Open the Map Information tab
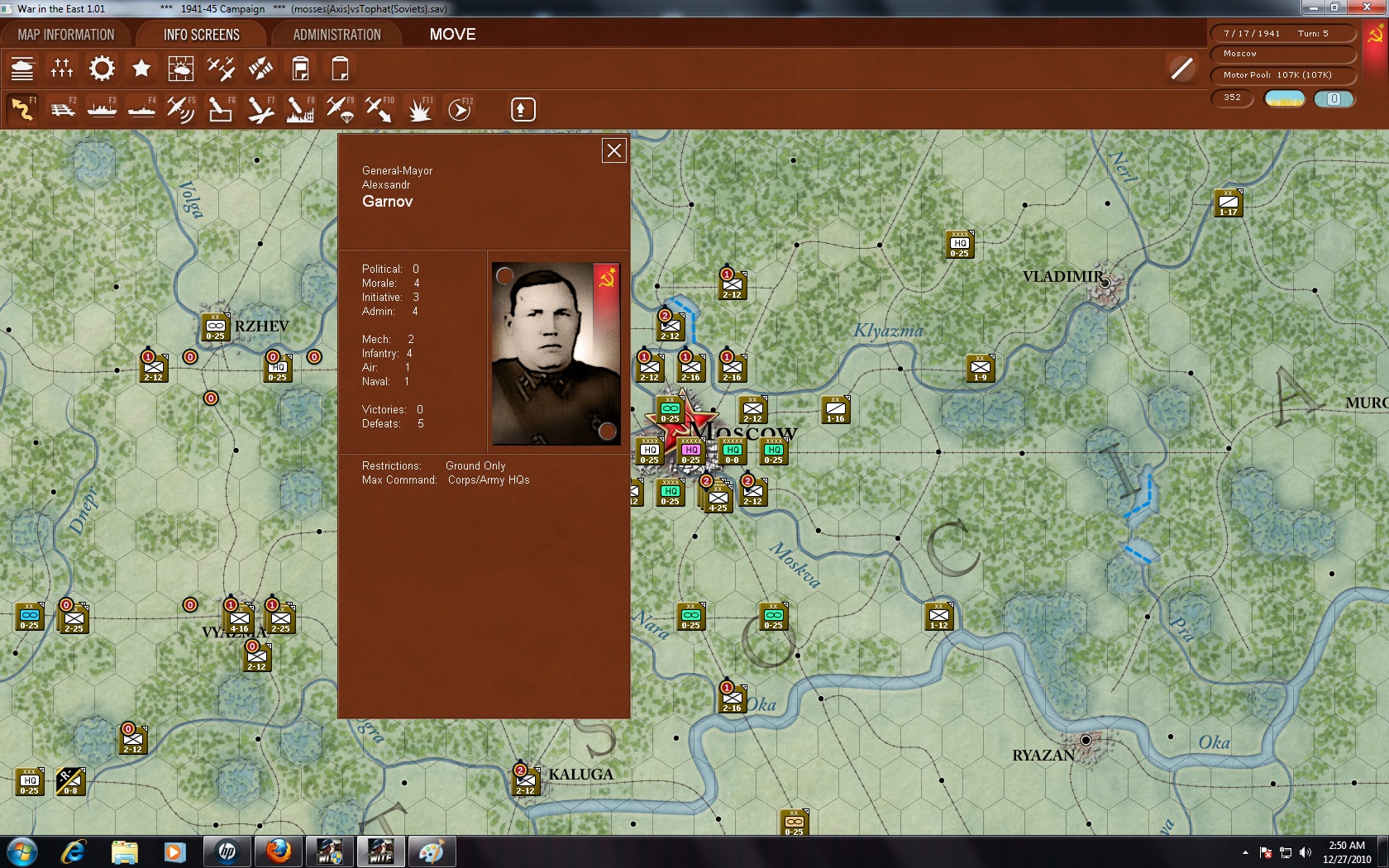The image size is (1389, 868). [66, 35]
